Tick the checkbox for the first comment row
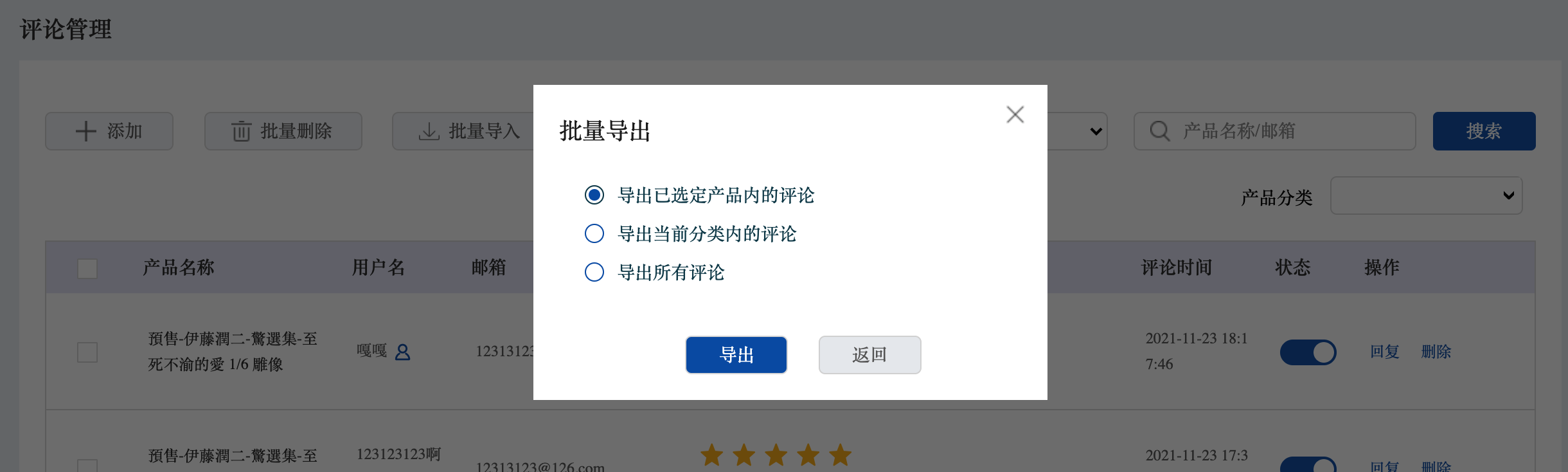Screen dimensions: 1568x472 [87, 352]
